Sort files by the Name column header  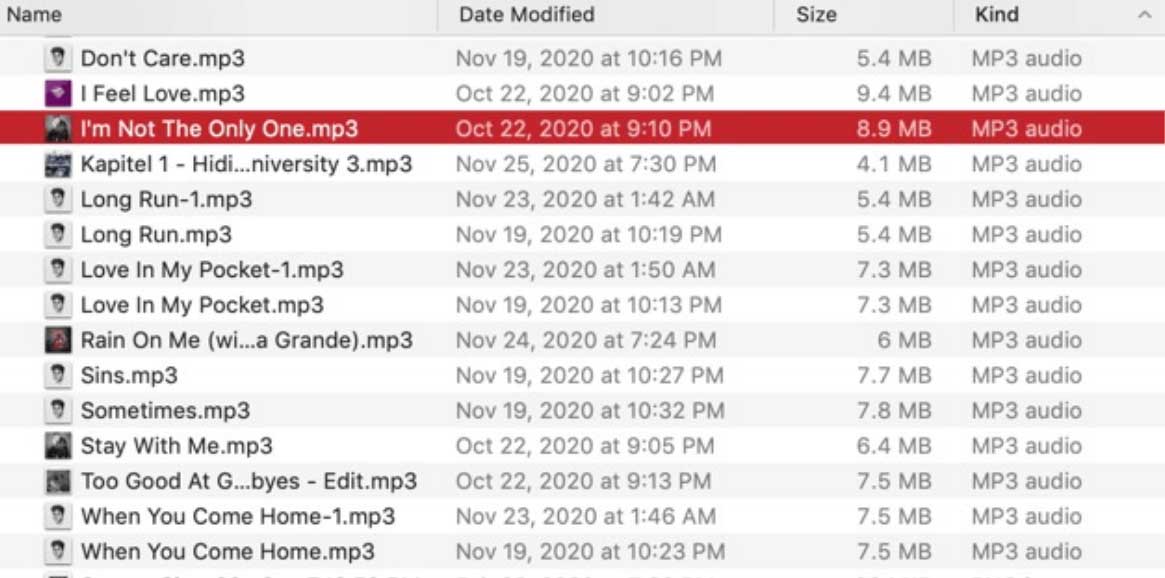(x=34, y=15)
